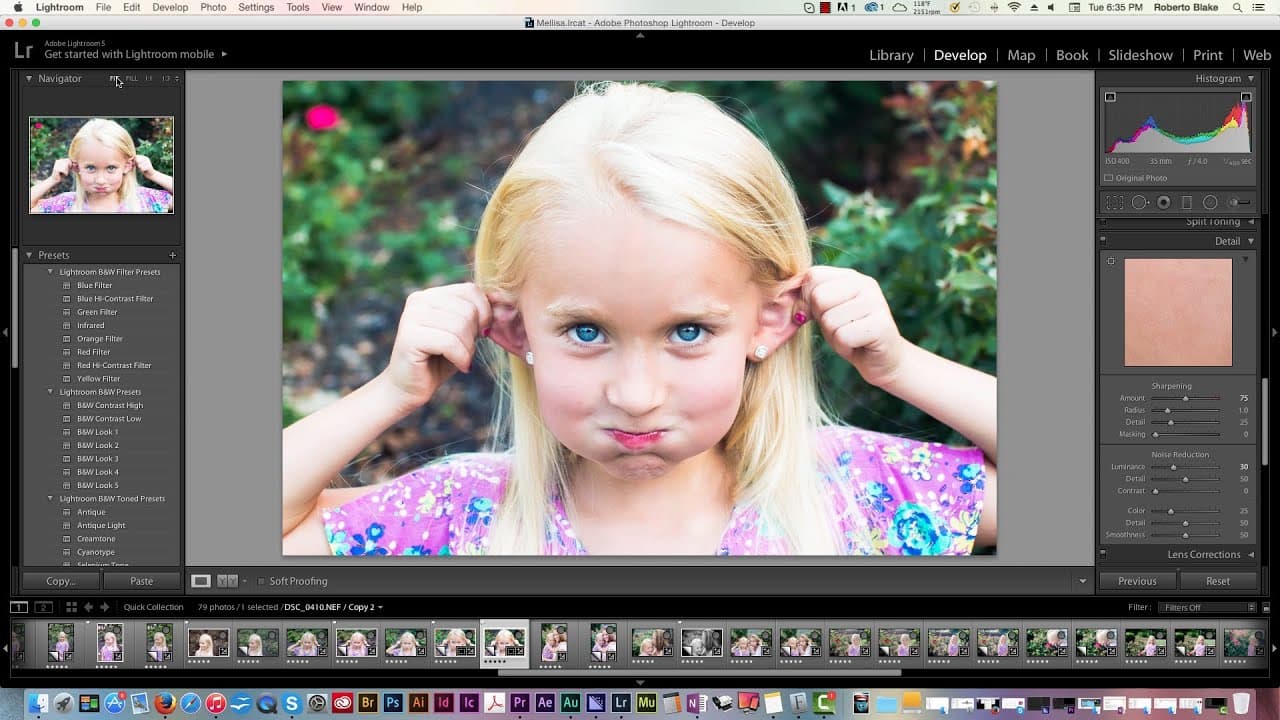
Task: Select the Spot Removal tool
Action: point(1139,202)
